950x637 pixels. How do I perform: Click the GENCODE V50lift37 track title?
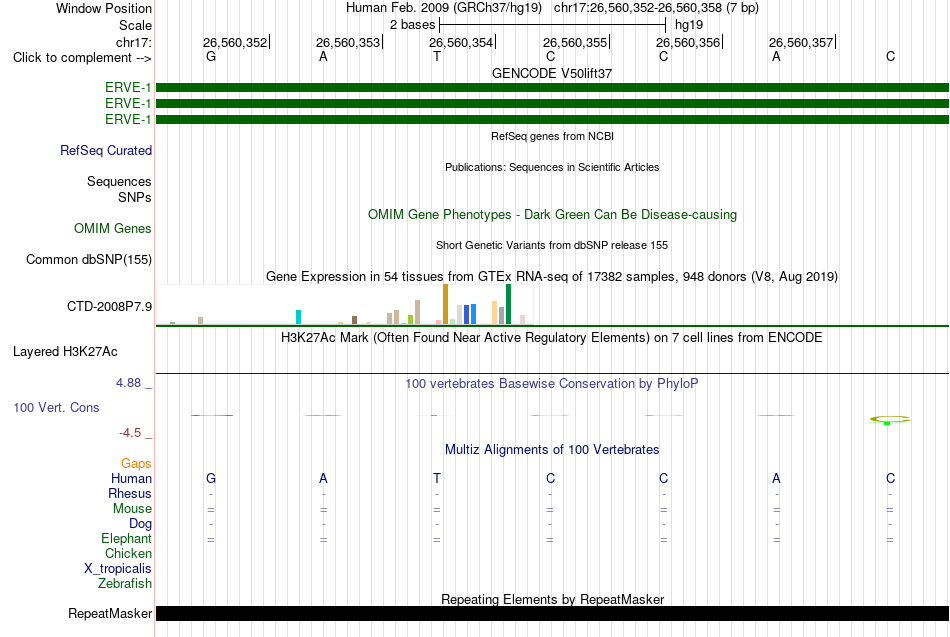point(552,73)
